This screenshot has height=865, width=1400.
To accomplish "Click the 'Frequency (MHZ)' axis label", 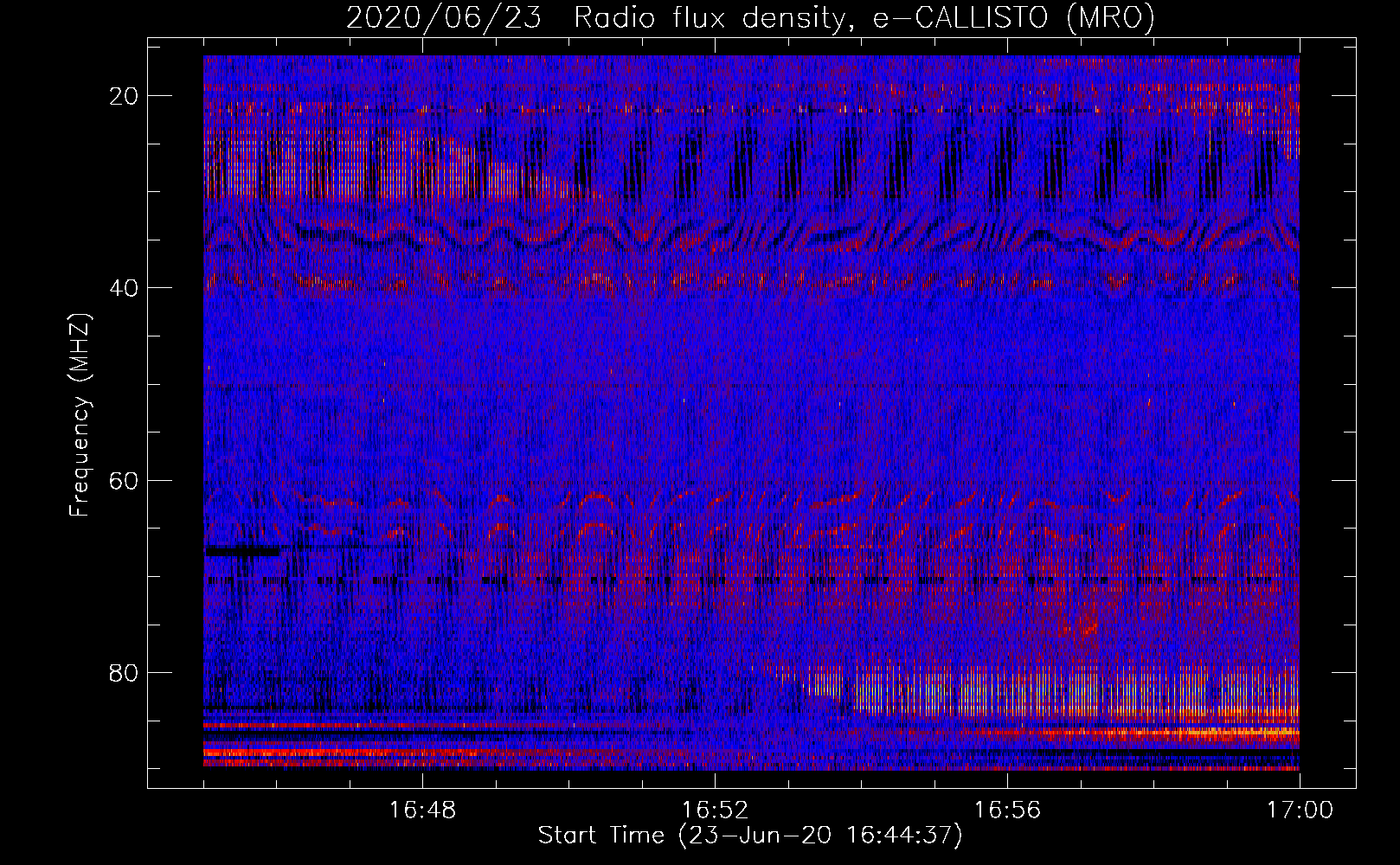I will tap(80, 414).
